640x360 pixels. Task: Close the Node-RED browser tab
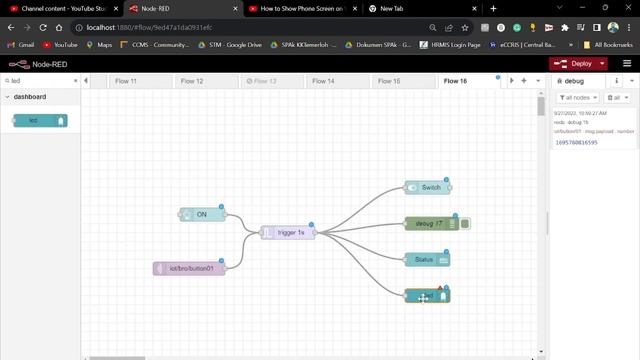[235, 9]
